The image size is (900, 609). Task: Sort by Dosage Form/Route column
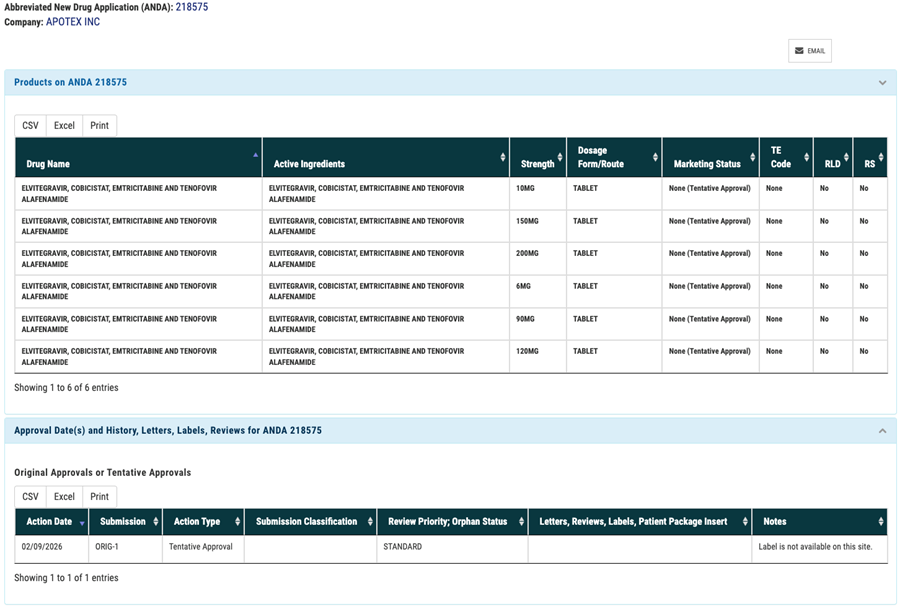pos(613,158)
